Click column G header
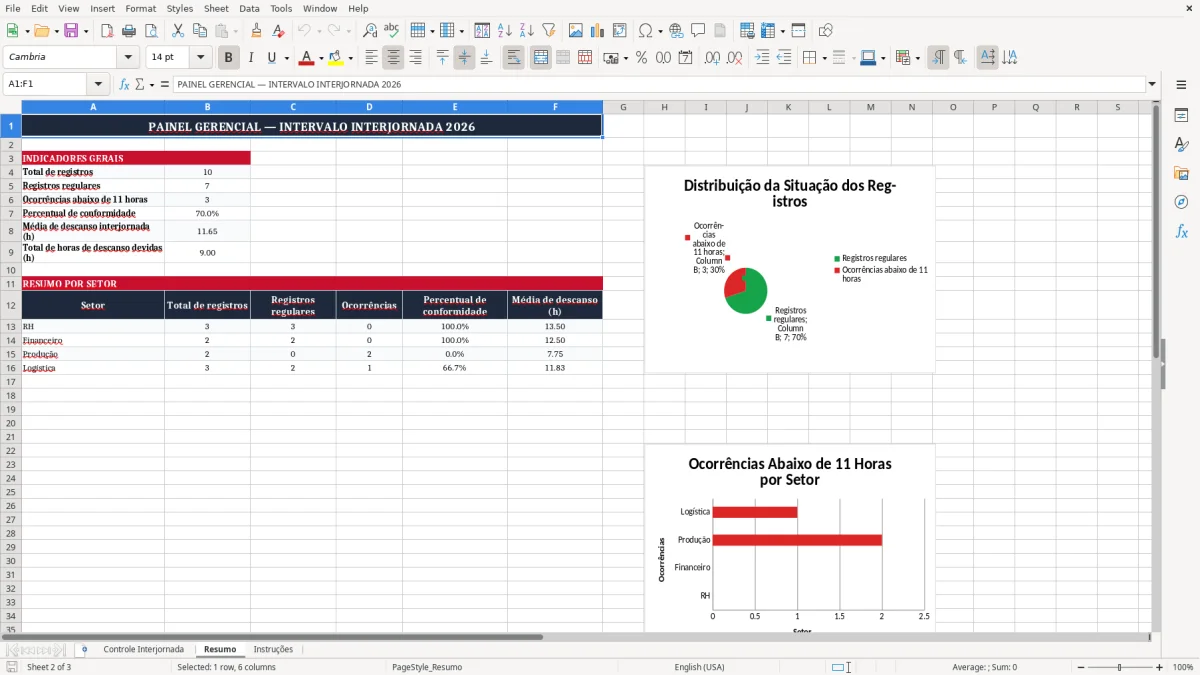Image resolution: width=1200 pixels, height=675 pixels. pos(623,107)
